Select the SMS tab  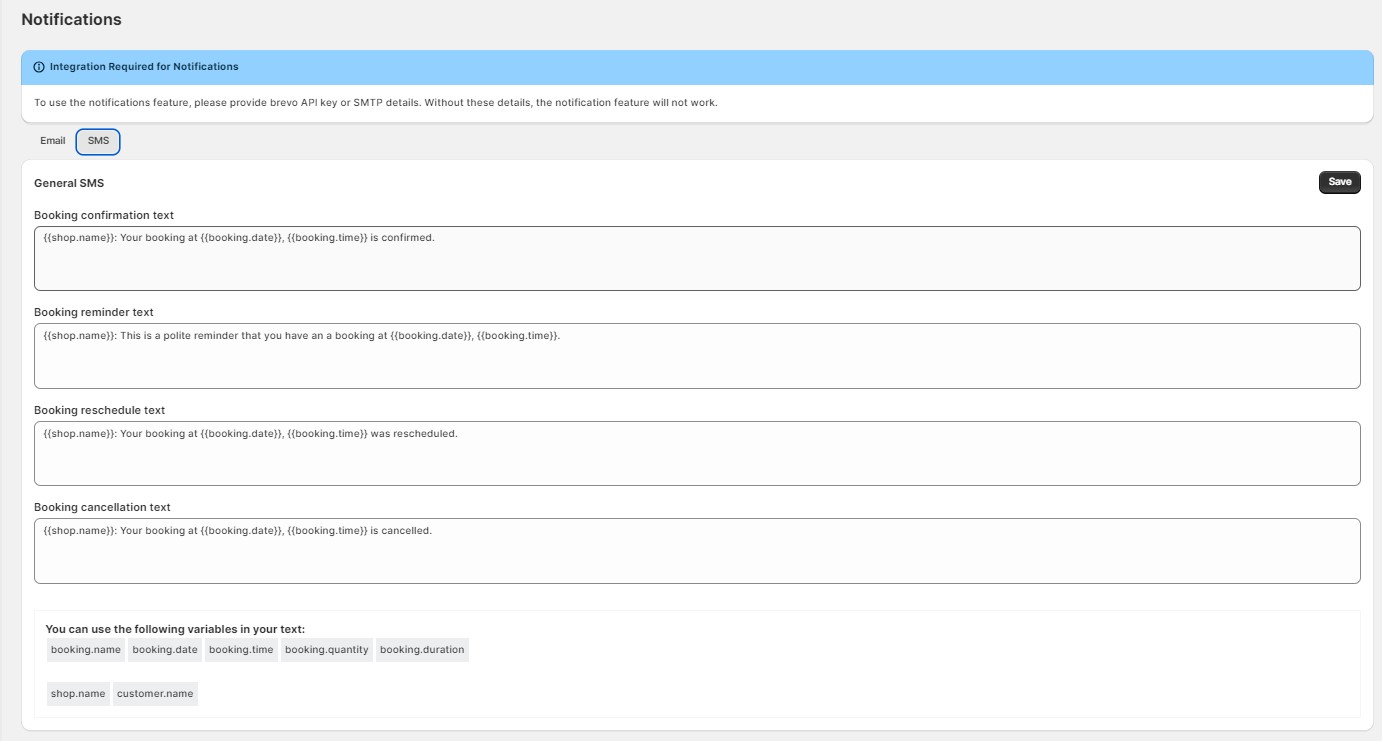[x=98, y=142]
